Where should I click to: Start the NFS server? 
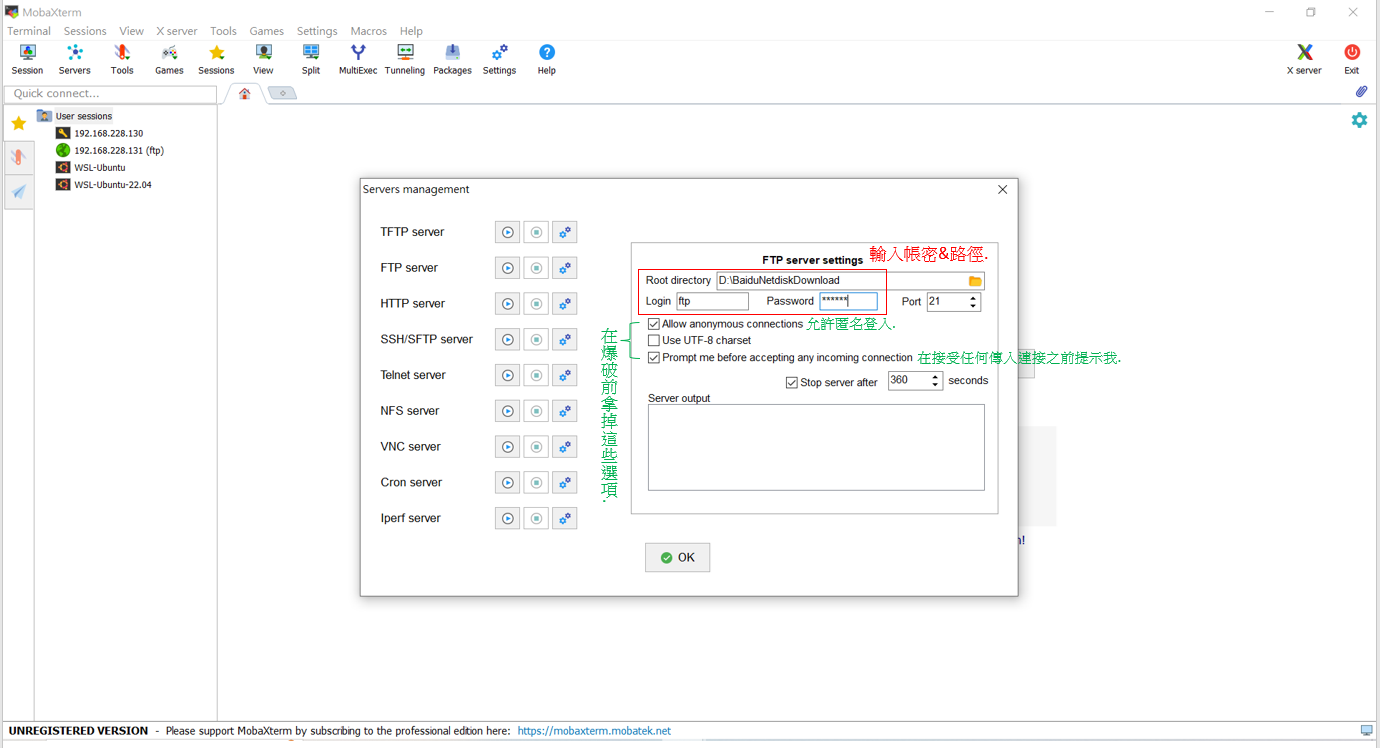pos(508,411)
